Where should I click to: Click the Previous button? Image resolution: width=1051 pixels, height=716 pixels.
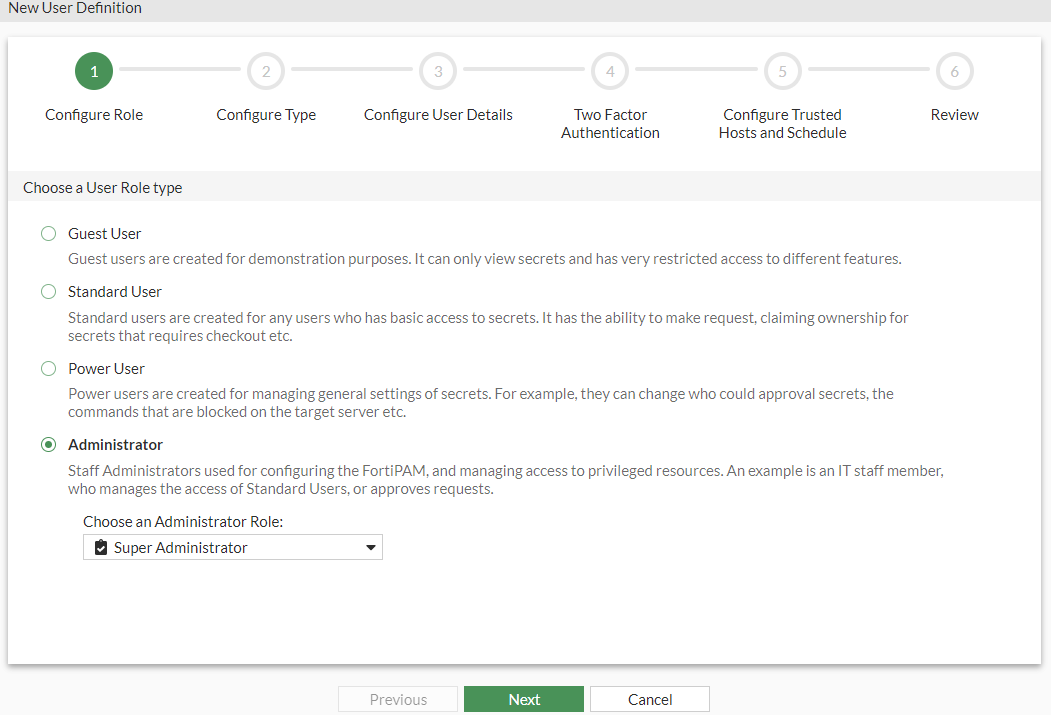pyautogui.click(x=397, y=699)
